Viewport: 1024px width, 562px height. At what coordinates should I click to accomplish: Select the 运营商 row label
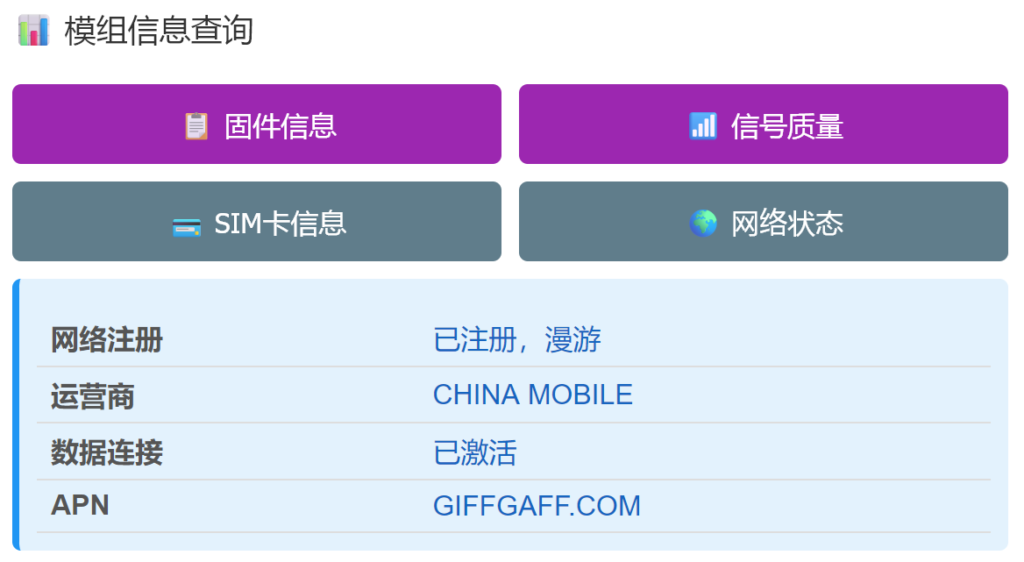[93, 396]
